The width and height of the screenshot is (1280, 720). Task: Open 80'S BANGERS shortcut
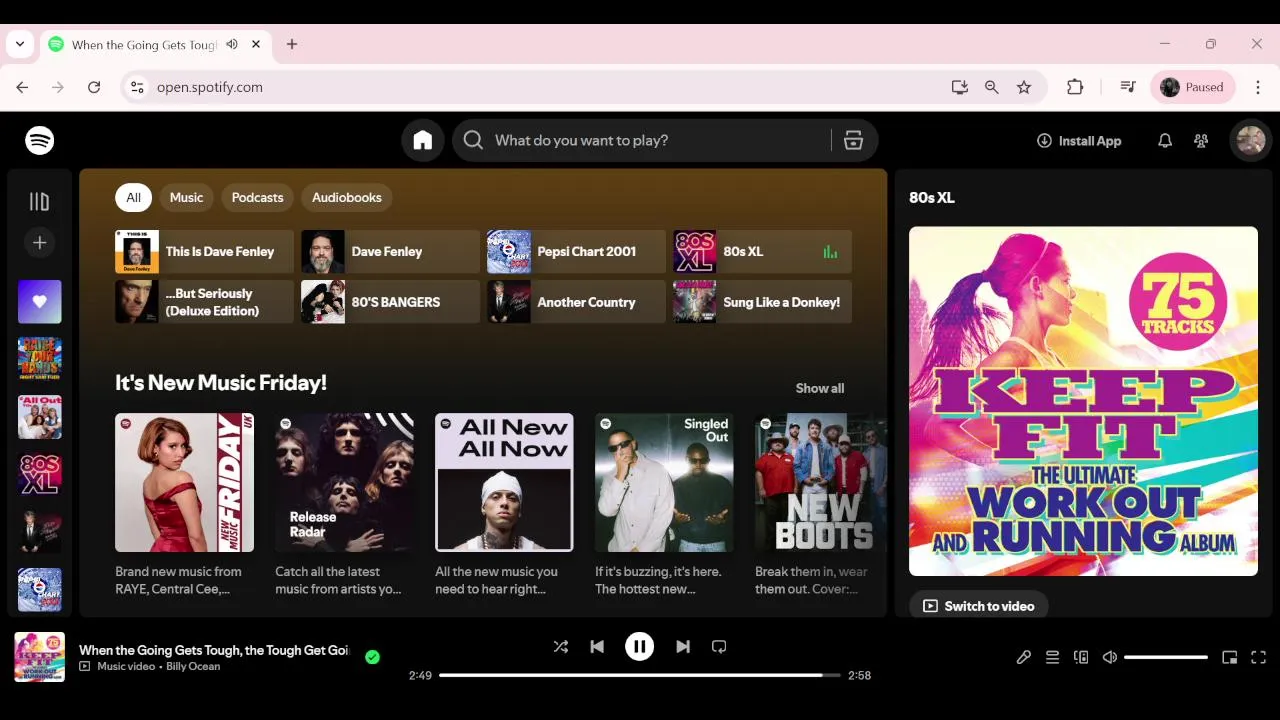coord(390,302)
